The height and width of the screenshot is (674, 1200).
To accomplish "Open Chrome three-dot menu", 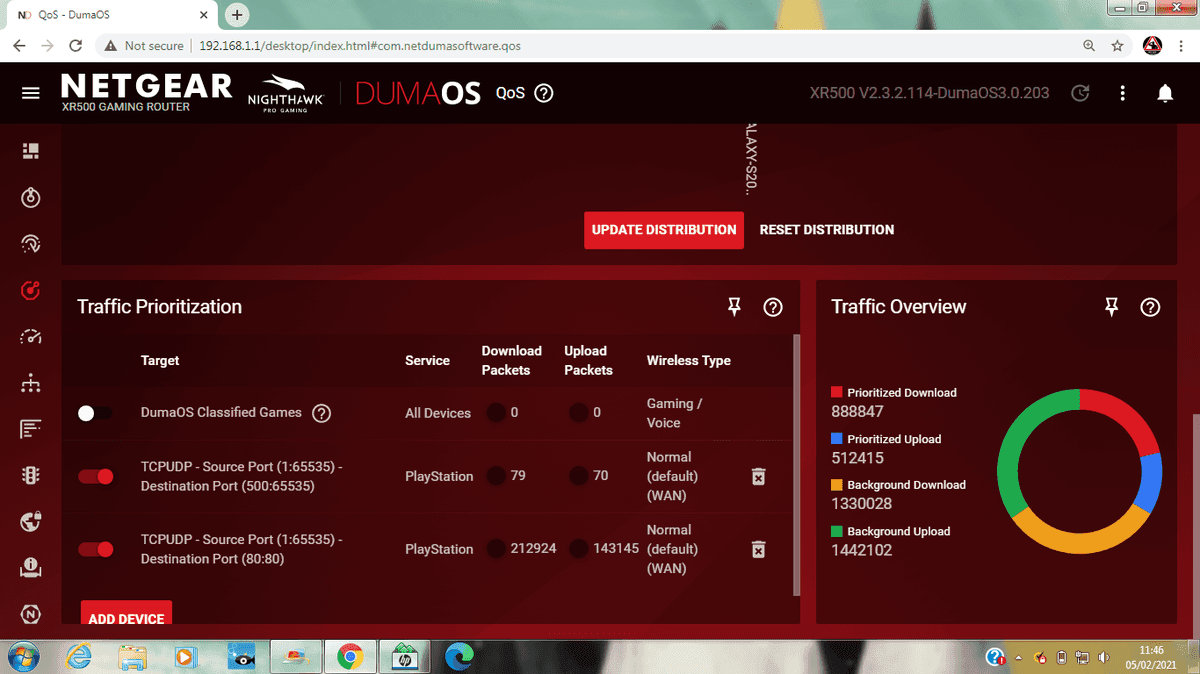I will (x=1182, y=46).
